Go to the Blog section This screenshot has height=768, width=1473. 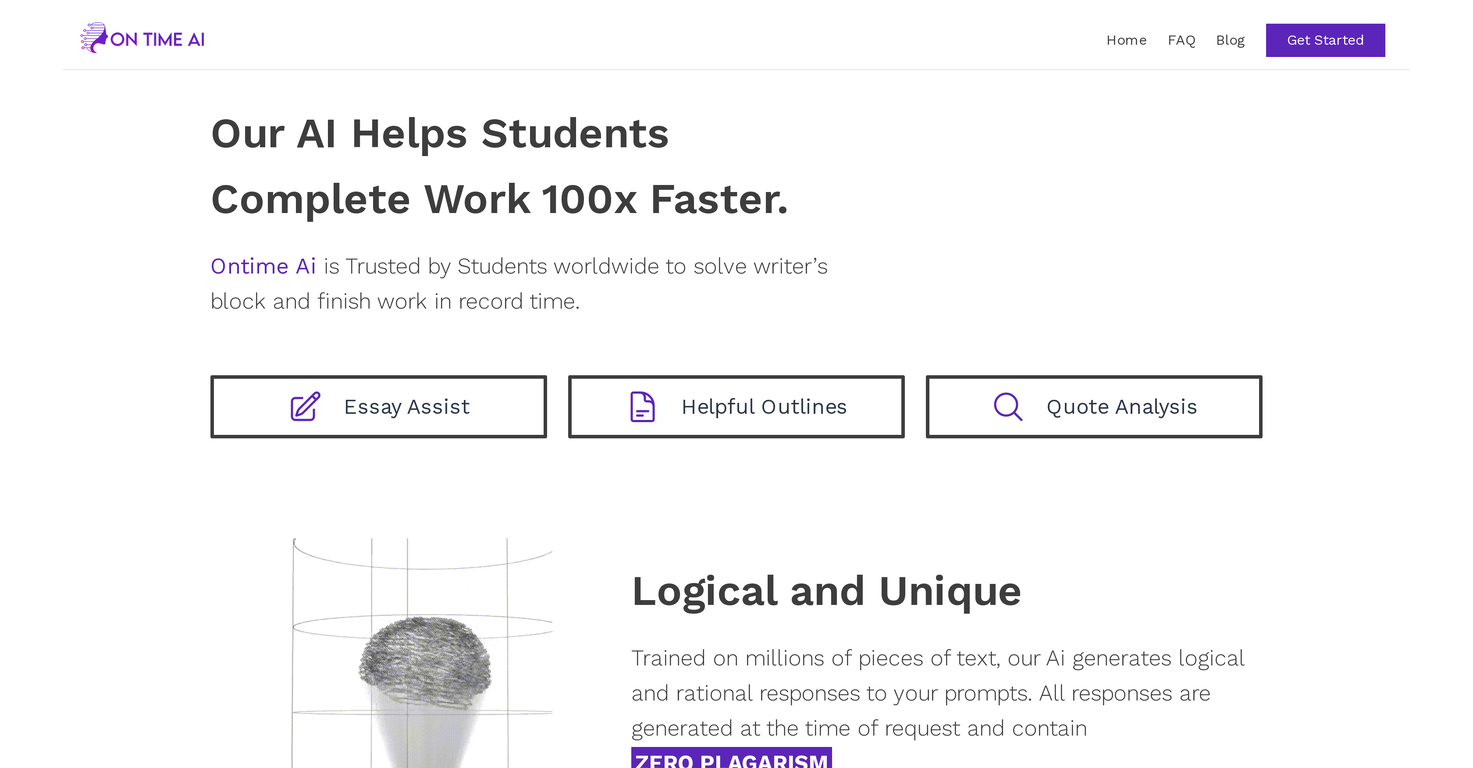[x=1230, y=40]
